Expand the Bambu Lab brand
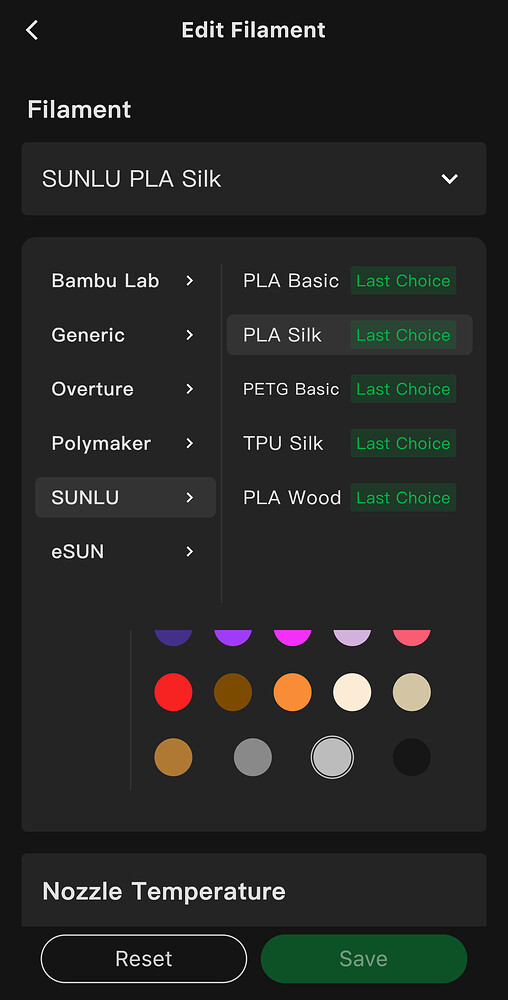Viewport: 508px width, 1000px height. click(x=126, y=281)
